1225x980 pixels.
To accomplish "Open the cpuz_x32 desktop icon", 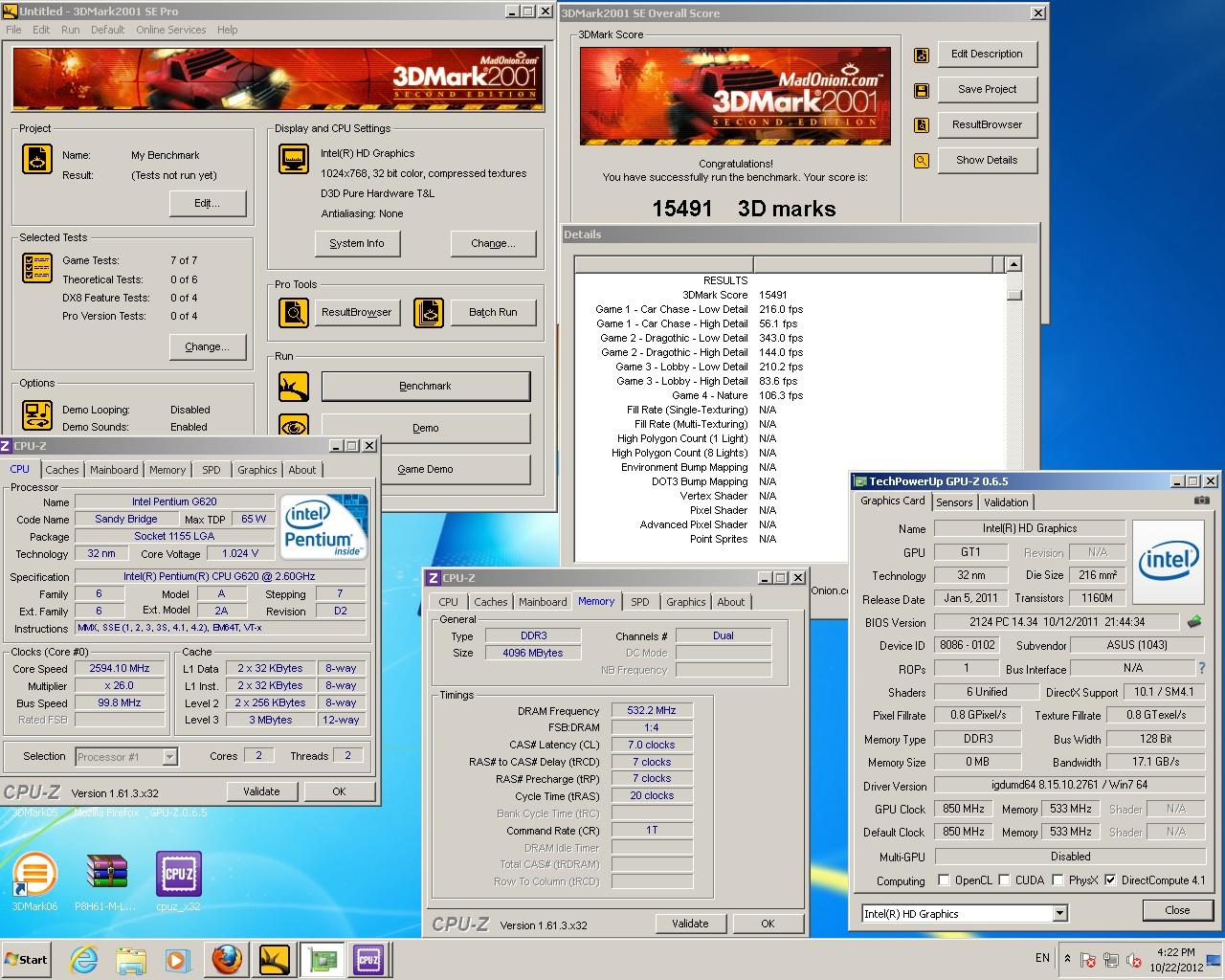I will 179,880.
